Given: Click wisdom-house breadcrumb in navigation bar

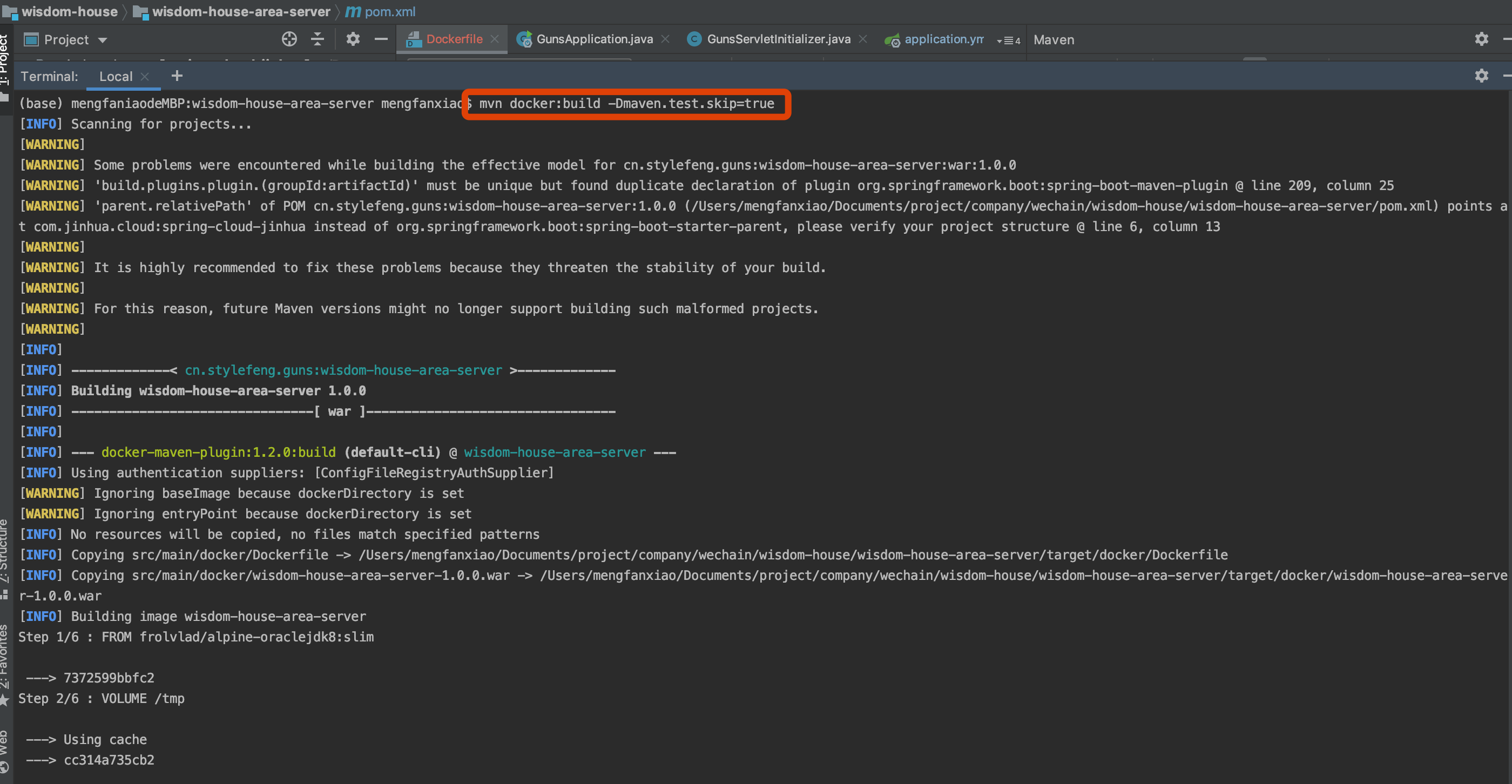Looking at the screenshot, I should tap(69, 11).
